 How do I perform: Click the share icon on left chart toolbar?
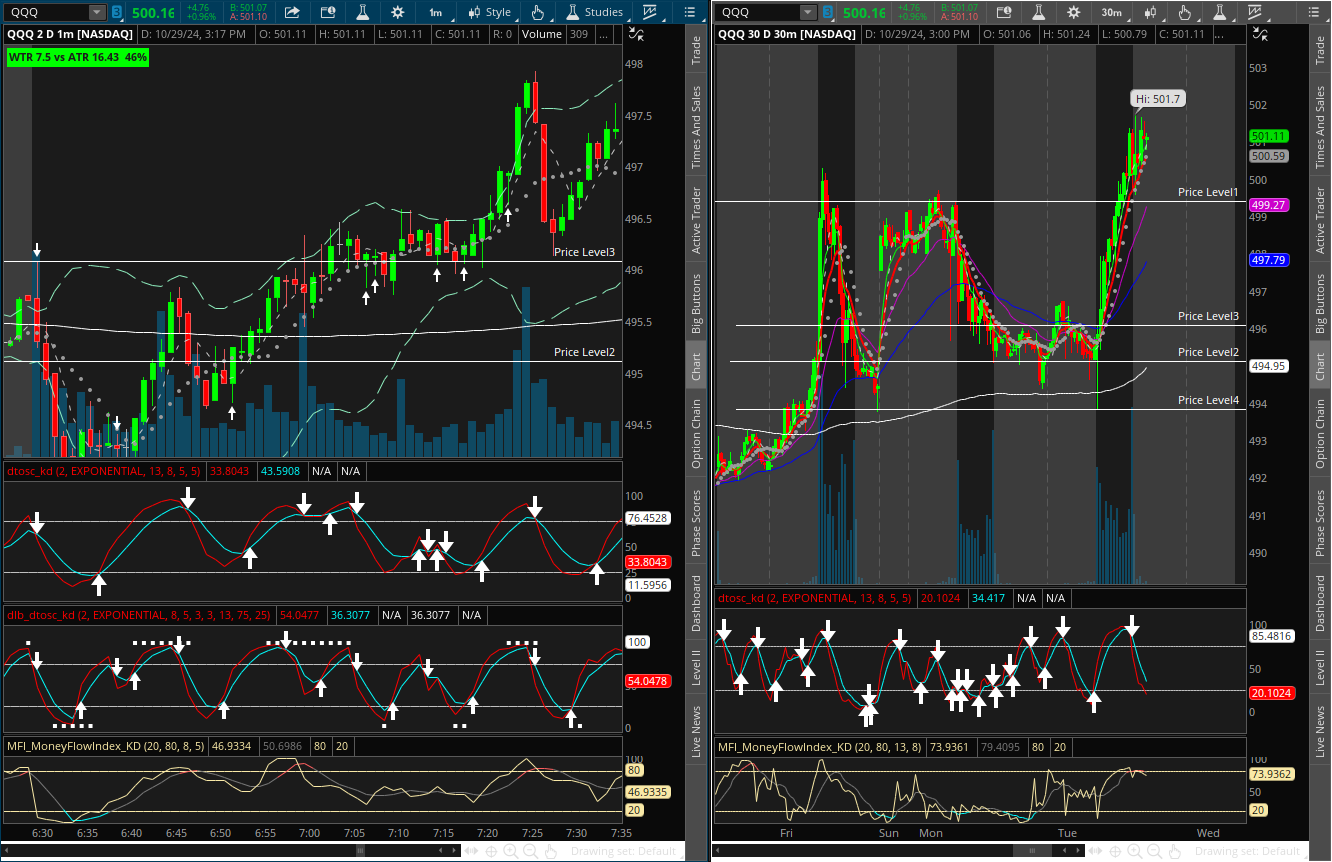(291, 12)
